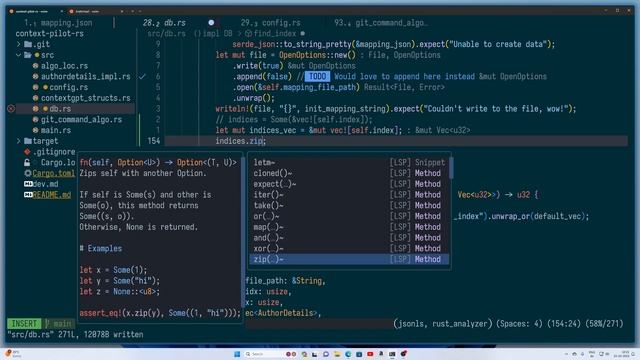This screenshot has height=360, width=640.
Task: Open README.md in the file tree
Action: tap(52, 195)
